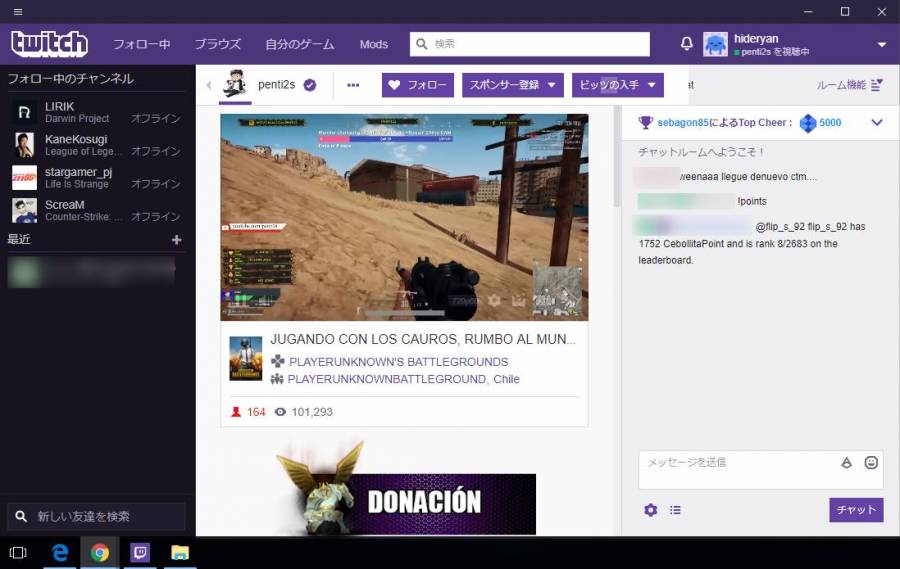Click the DONACIÓN panel banner

(406, 489)
